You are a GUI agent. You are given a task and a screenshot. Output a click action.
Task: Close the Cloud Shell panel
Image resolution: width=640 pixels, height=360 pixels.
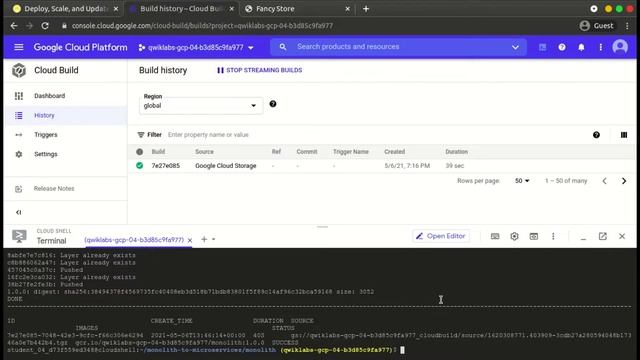coord(622,236)
